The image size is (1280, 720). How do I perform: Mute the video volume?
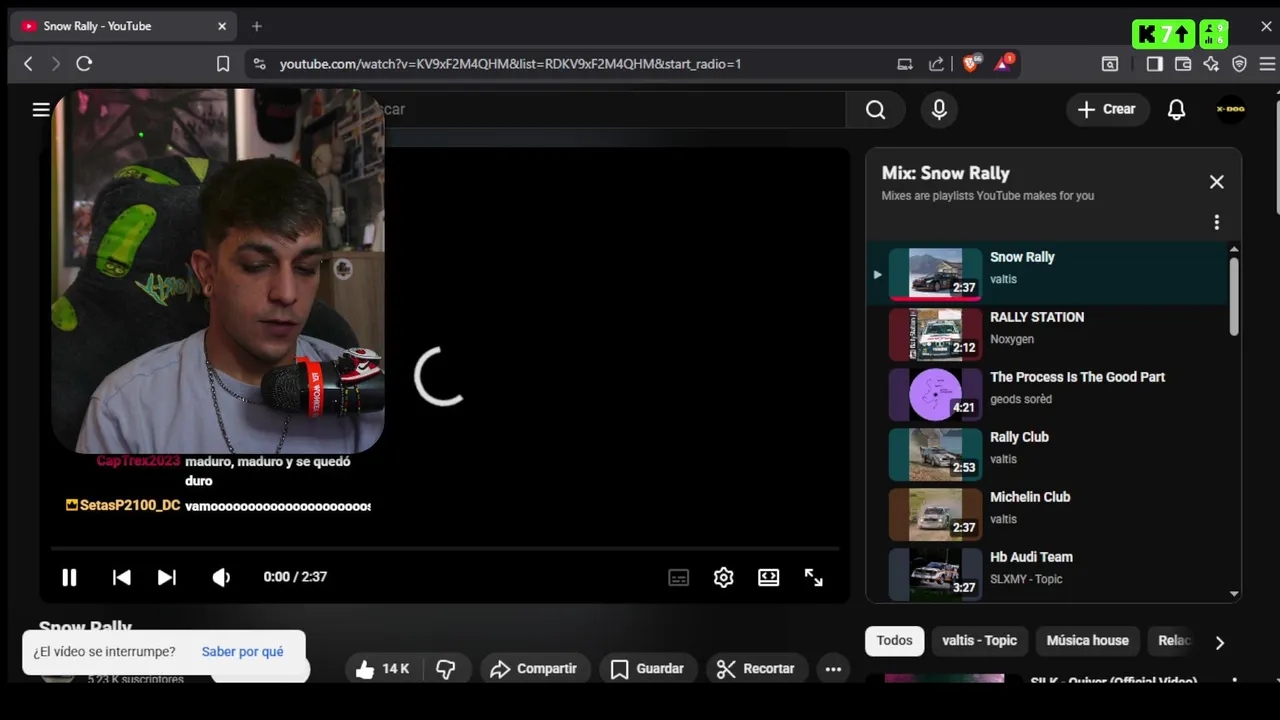pyautogui.click(x=221, y=577)
